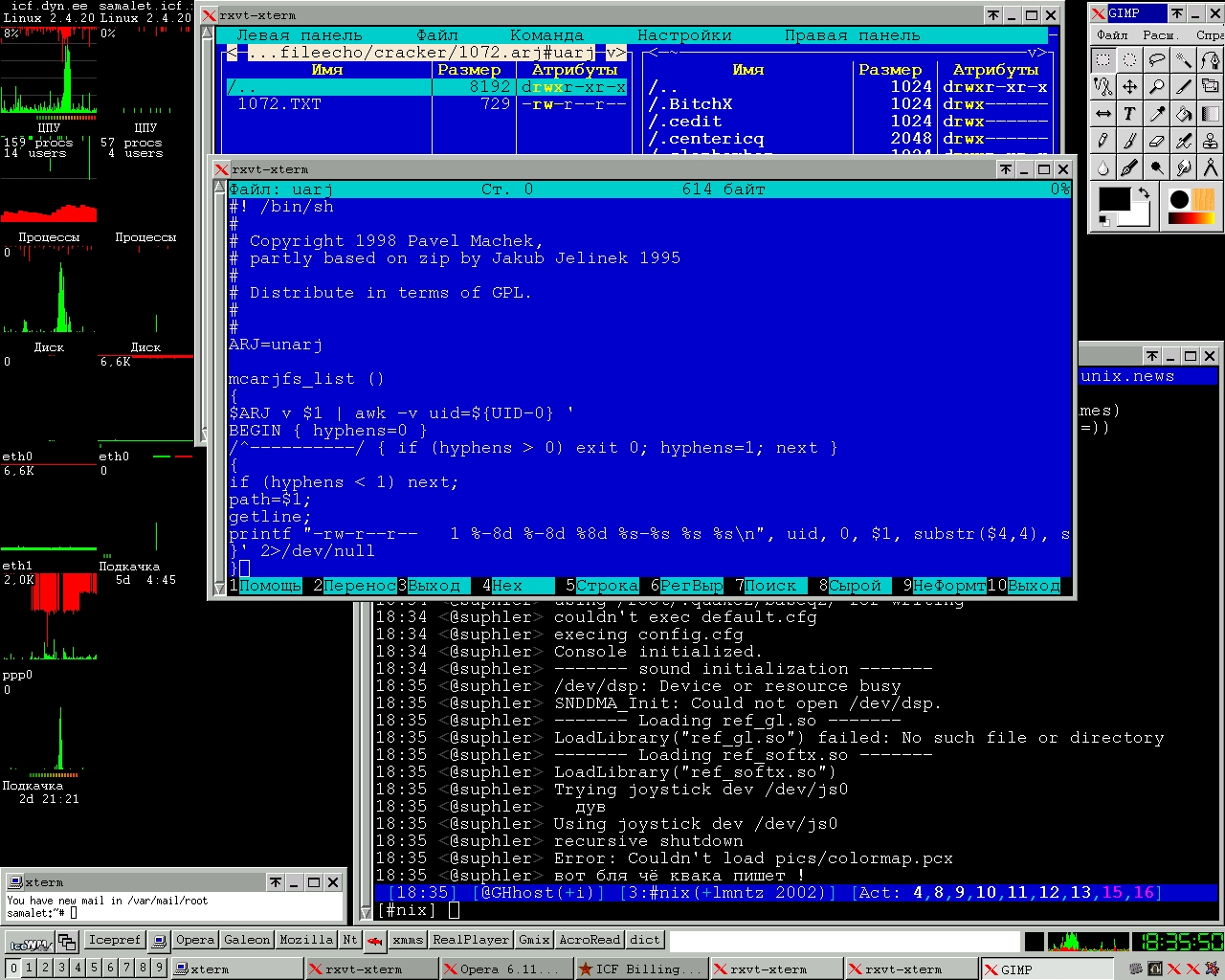Select the Ink pen tool
The image size is (1225, 980).
tap(1130, 167)
